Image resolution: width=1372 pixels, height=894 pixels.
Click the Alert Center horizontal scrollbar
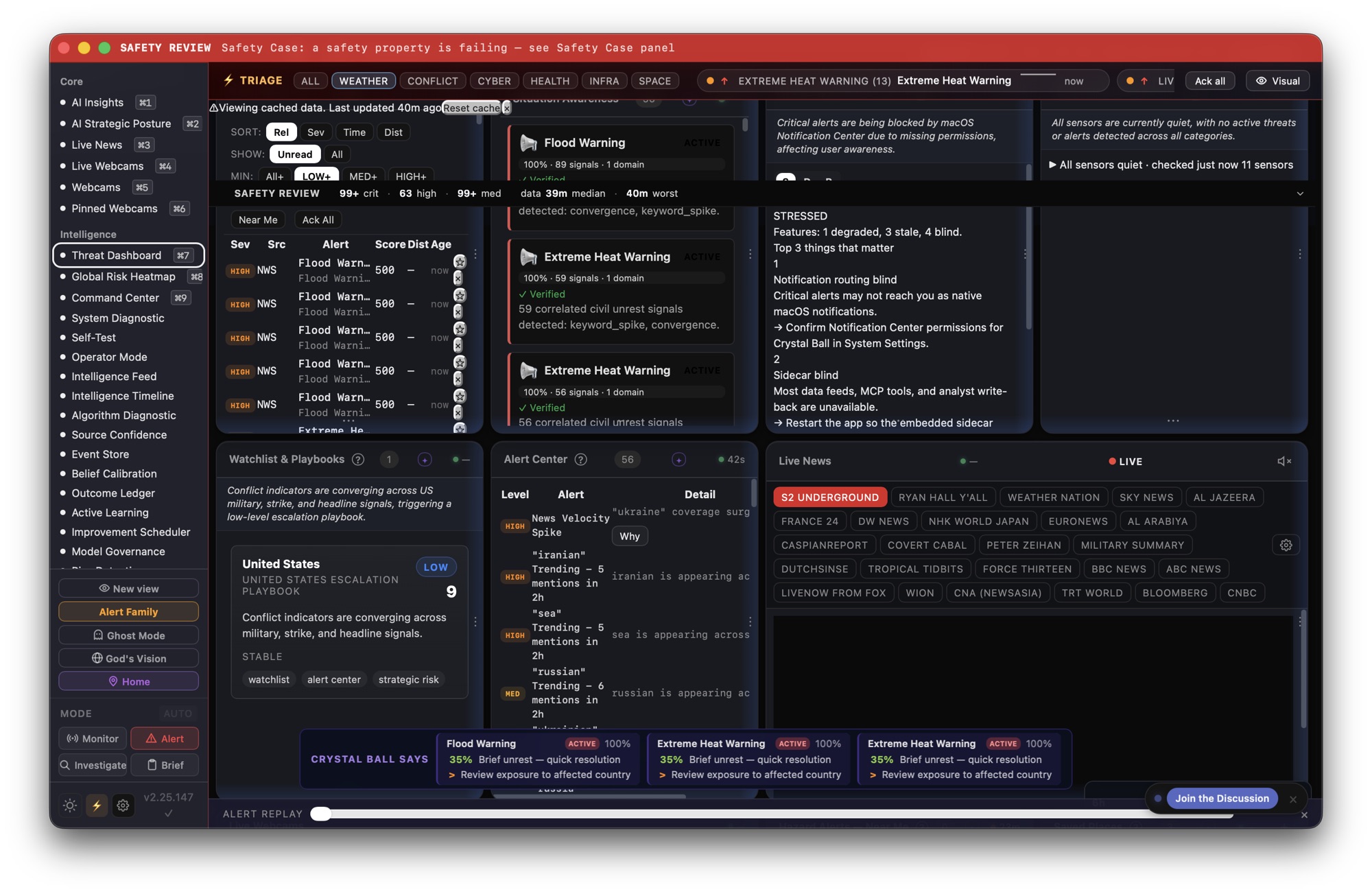[x=590, y=797]
